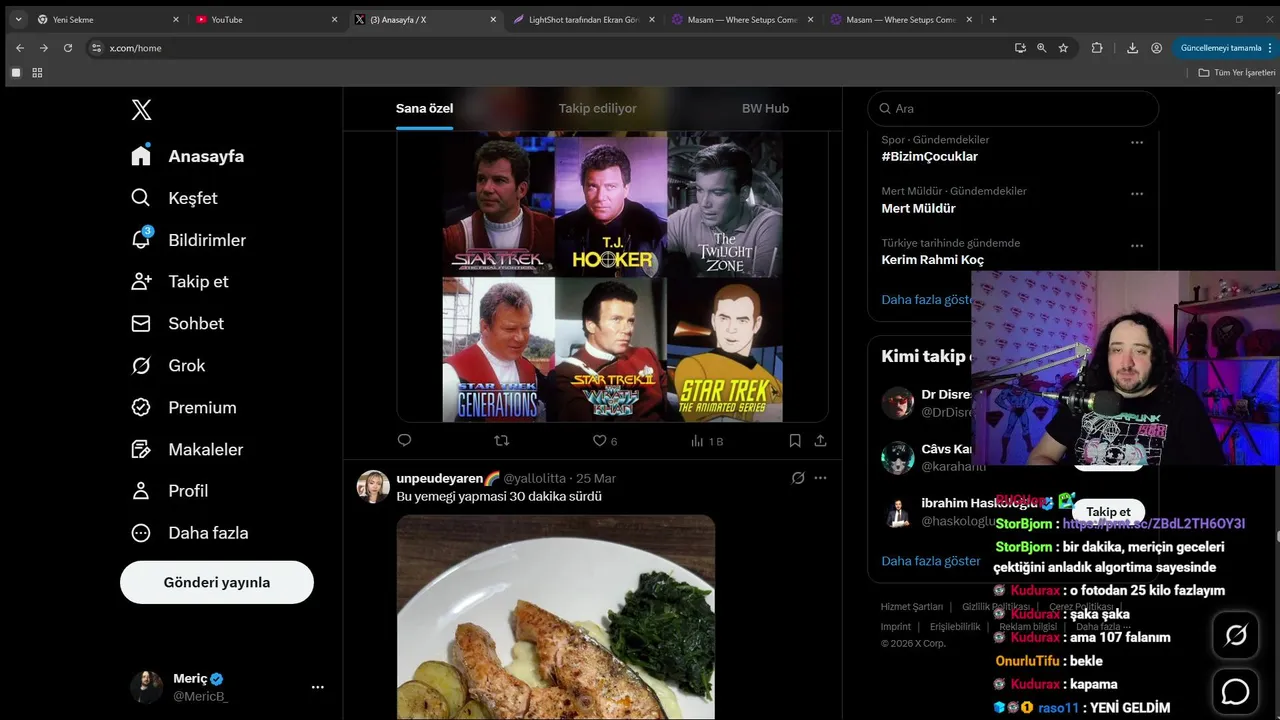Open Chrome extensions puzzle icon
This screenshot has width=1280, height=720.
[x=1097, y=48]
